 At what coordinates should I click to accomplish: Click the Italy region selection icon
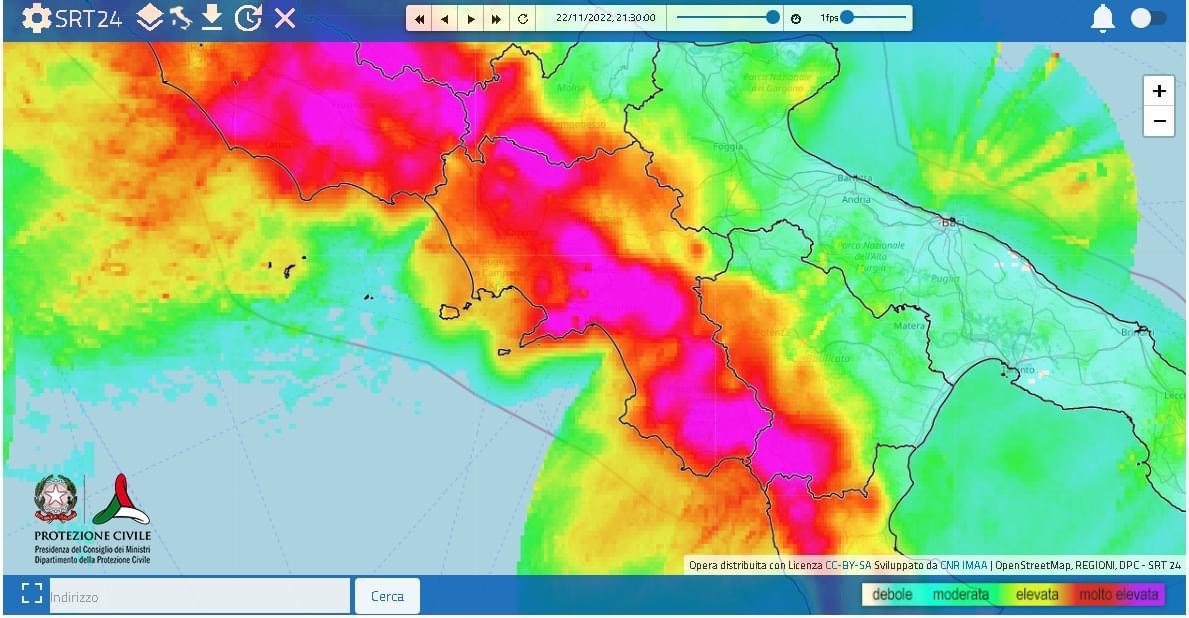pos(182,17)
